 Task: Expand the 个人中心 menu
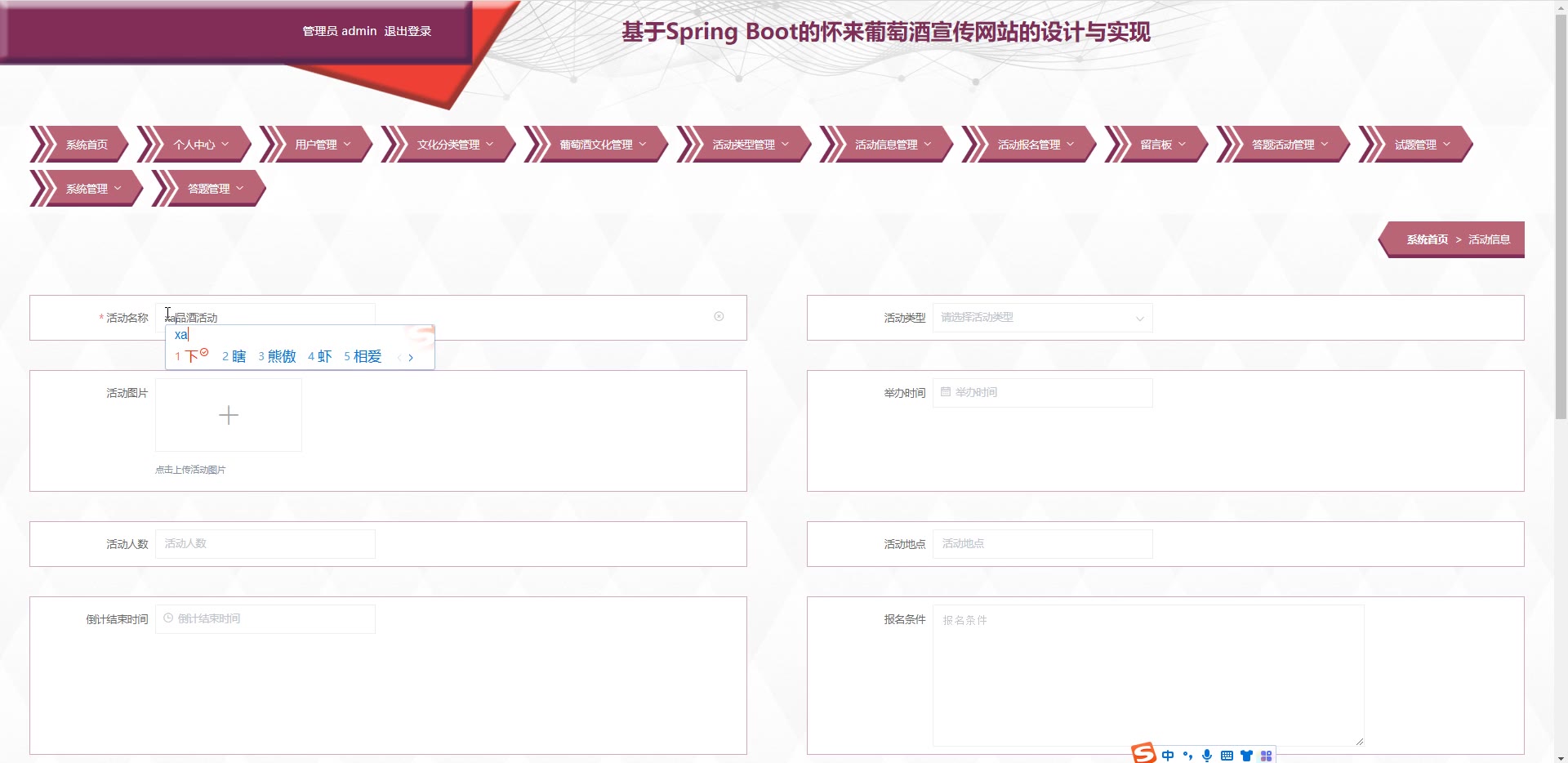coord(194,145)
